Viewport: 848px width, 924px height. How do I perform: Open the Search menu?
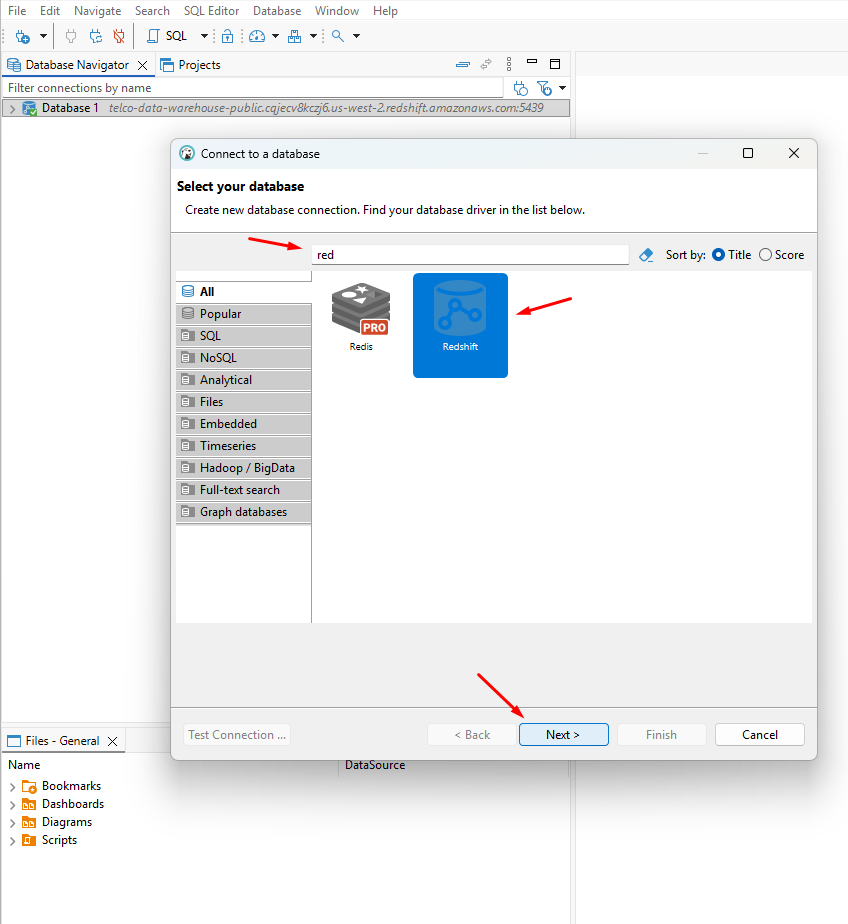click(x=152, y=11)
